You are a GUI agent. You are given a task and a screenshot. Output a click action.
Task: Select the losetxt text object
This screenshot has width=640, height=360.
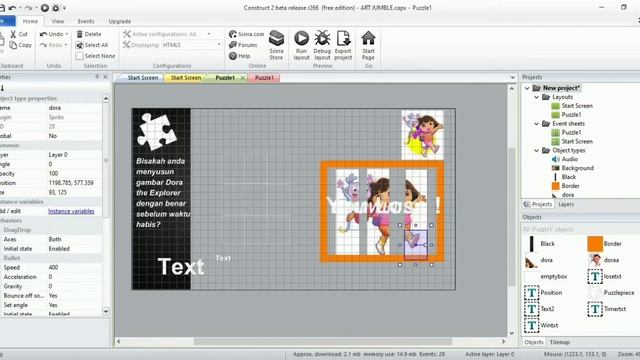tap(604, 276)
